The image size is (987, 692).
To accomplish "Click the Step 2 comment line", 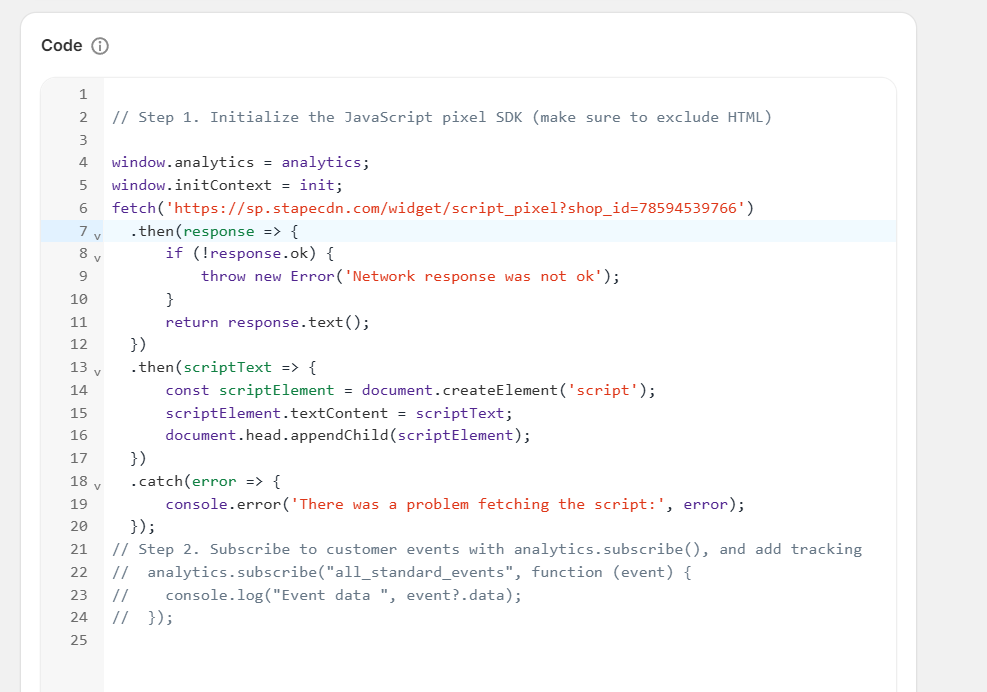I will pos(486,549).
